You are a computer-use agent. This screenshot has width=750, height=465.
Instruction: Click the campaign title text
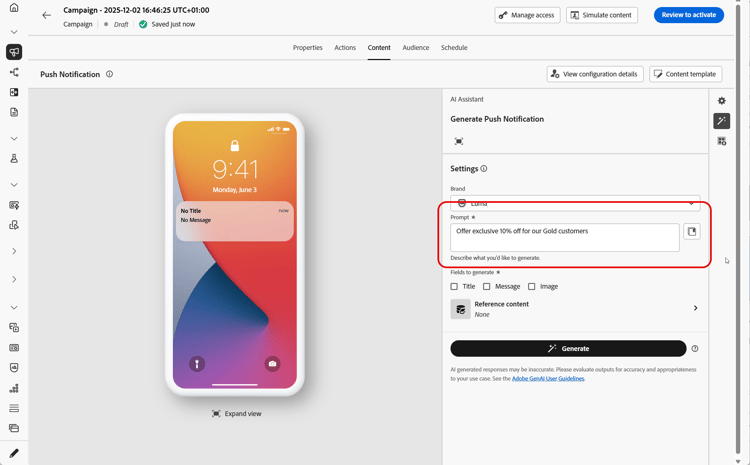coord(136,10)
